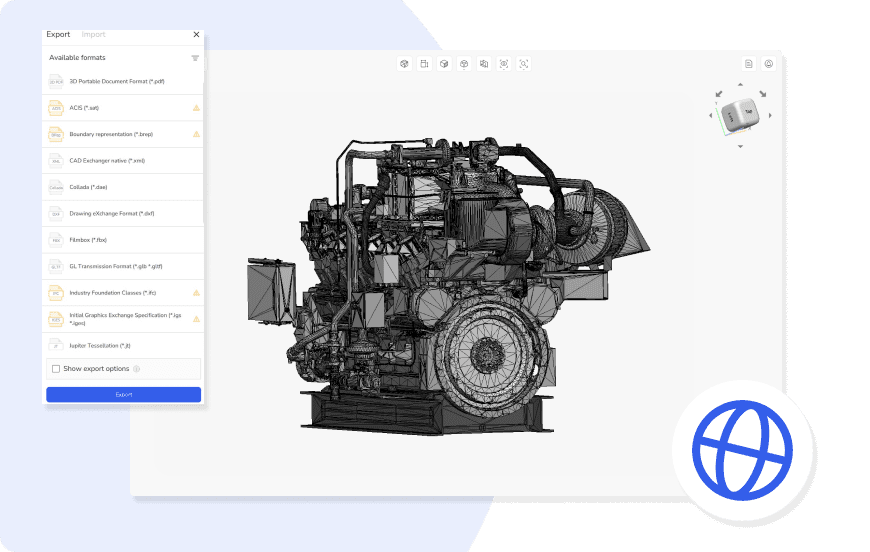Open the export options info icon
Viewport: 870px width, 552px height.
coord(136,369)
